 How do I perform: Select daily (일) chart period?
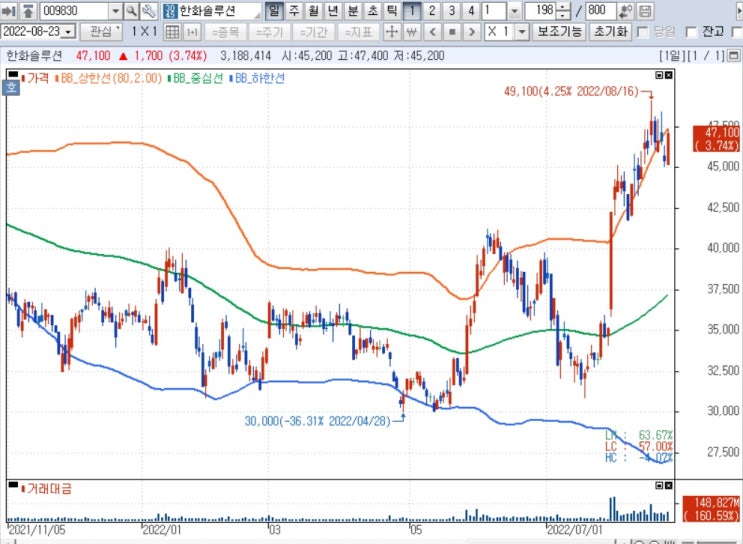pyautogui.click(x=274, y=10)
